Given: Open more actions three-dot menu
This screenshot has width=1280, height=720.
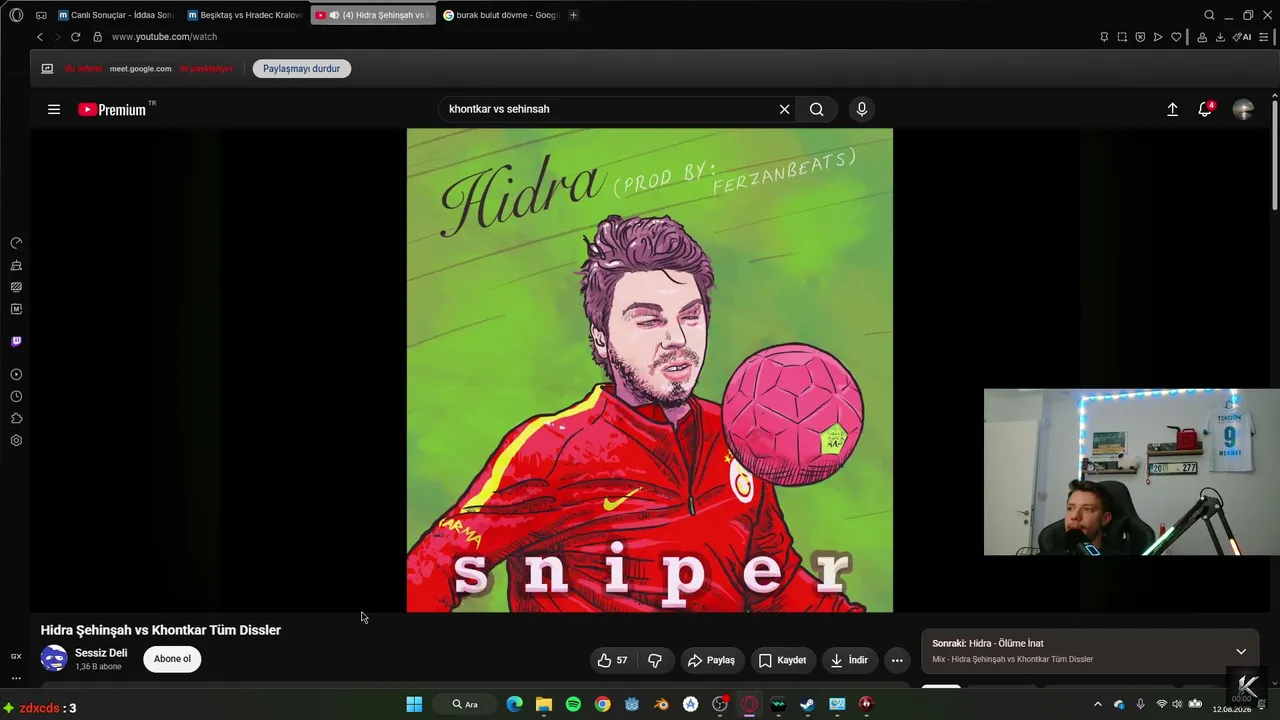Looking at the screenshot, I should (897, 660).
